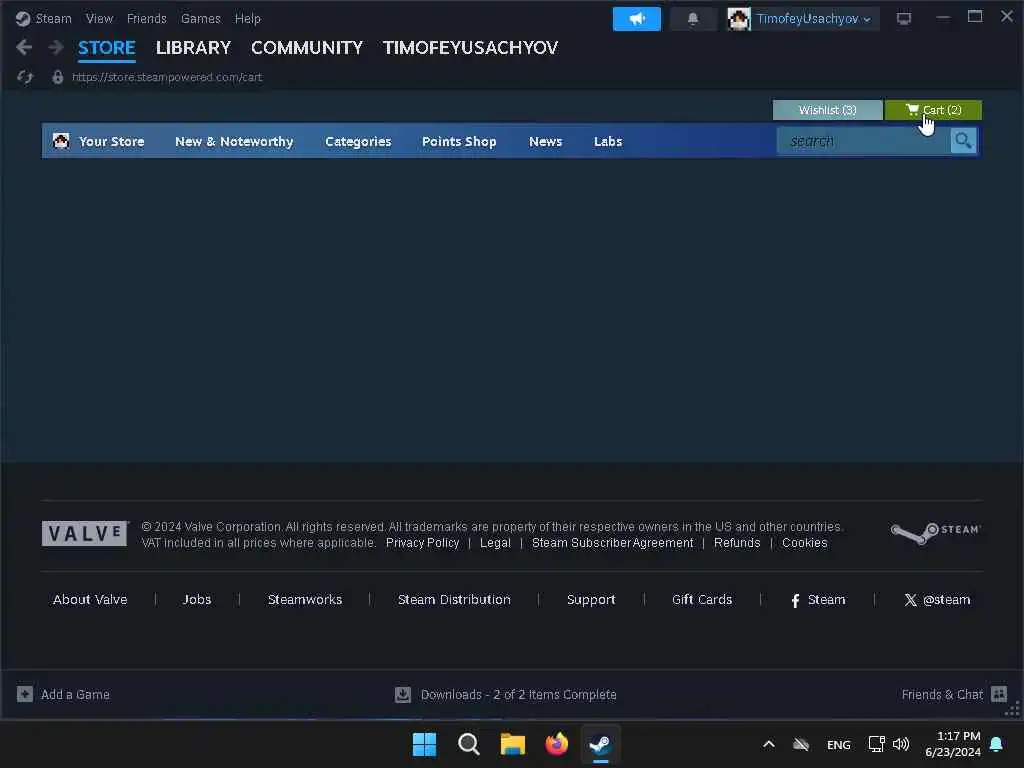Click the TimofeyUsachyov avatar picture
This screenshot has height=768, width=1024.
coord(739,19)
